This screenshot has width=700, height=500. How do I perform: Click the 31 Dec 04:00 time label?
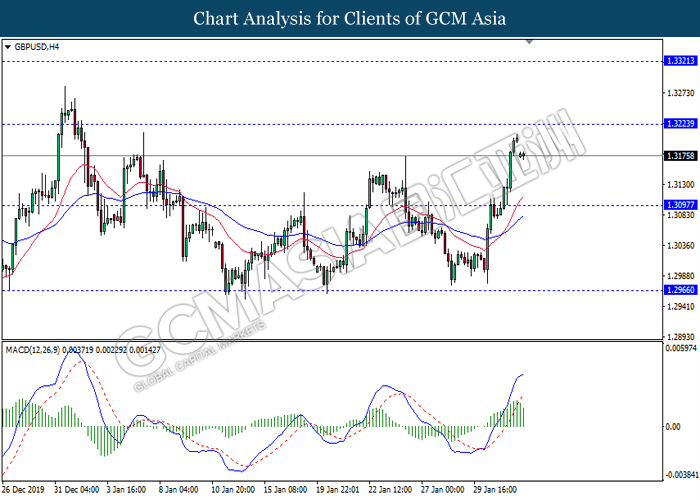coord(75,491)
